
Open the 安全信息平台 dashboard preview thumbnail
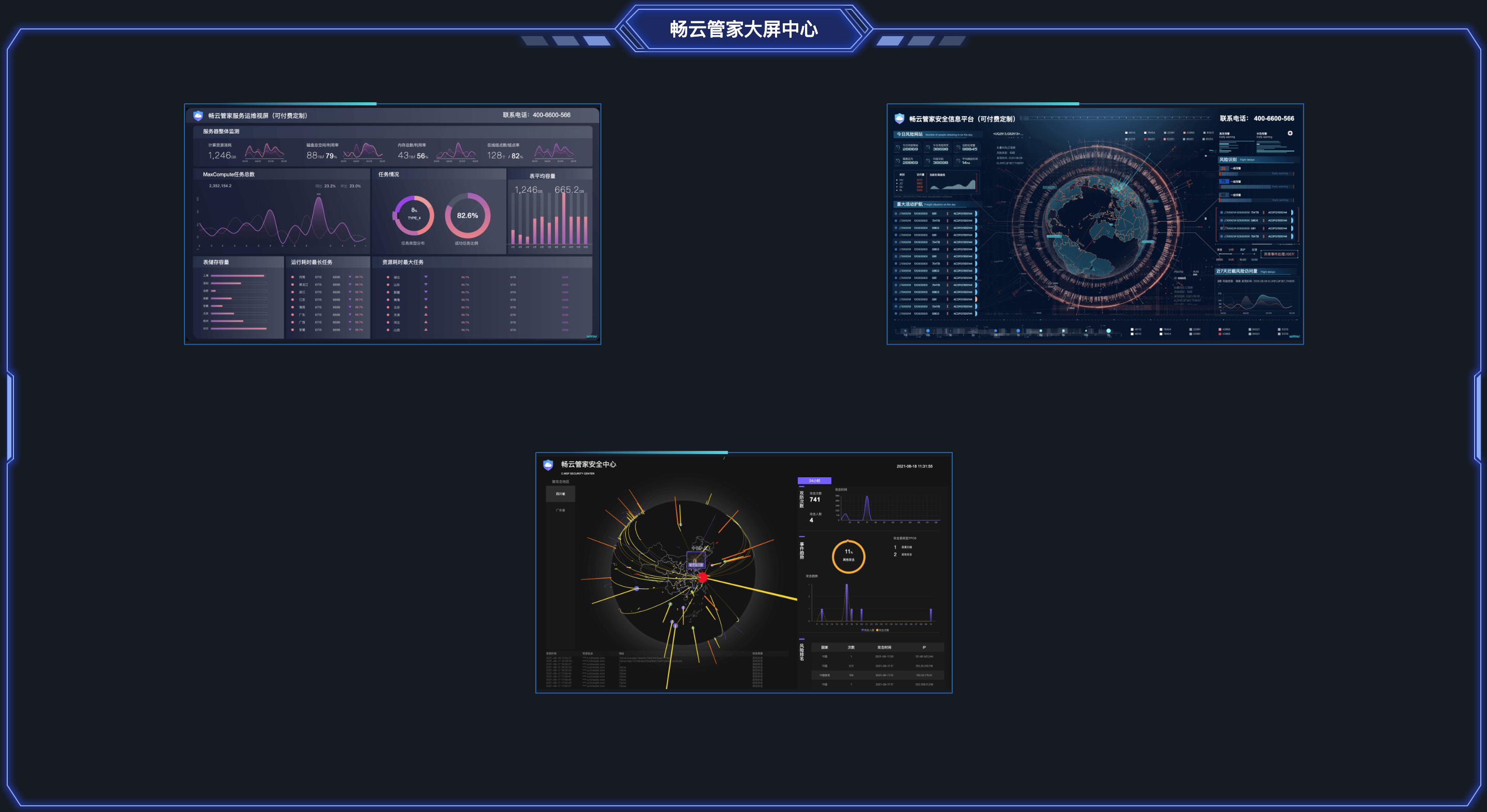click(x=1095, y=224)
